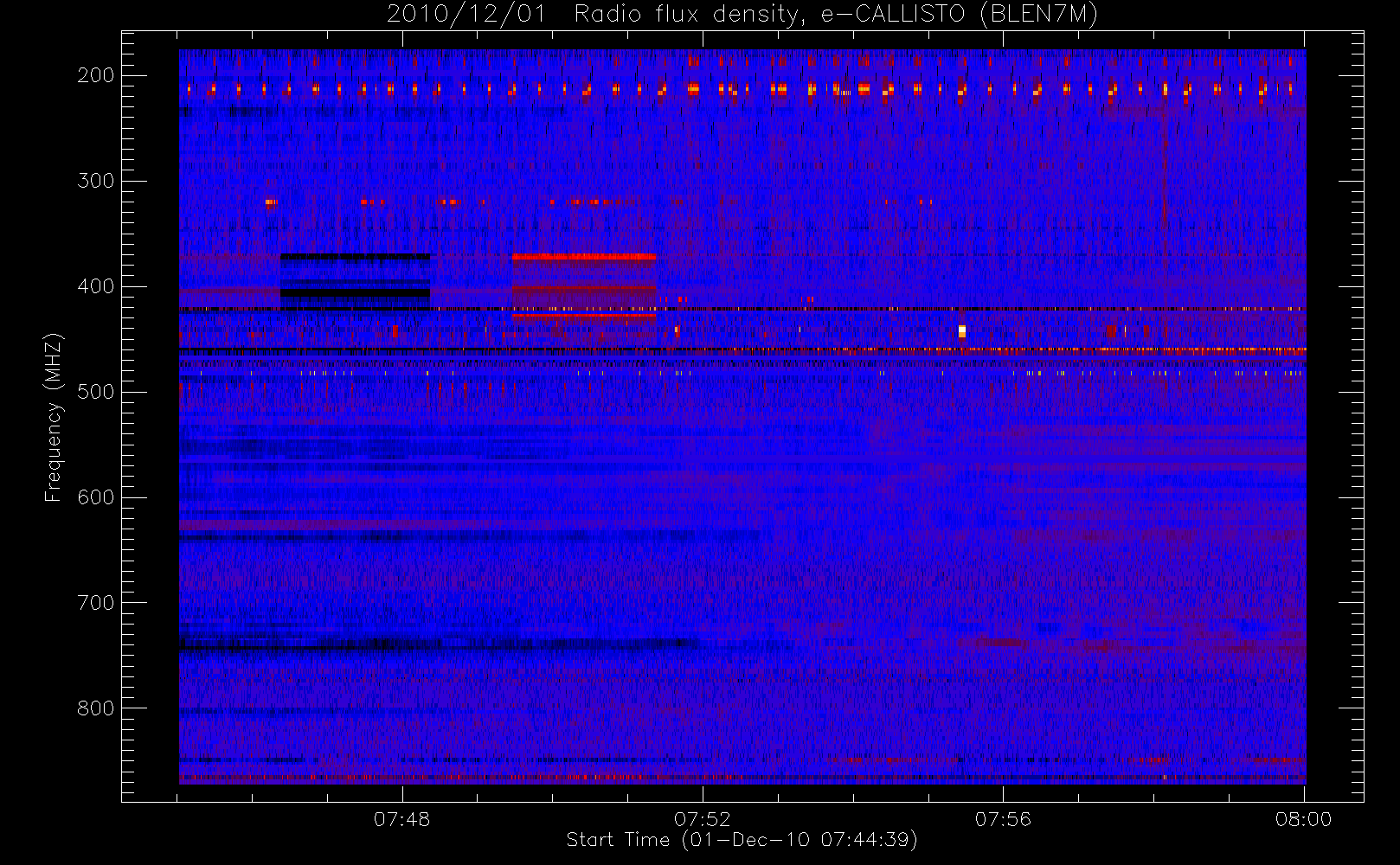Click the 800 frequency tick label
The image size is (1400, 865).
96,708
